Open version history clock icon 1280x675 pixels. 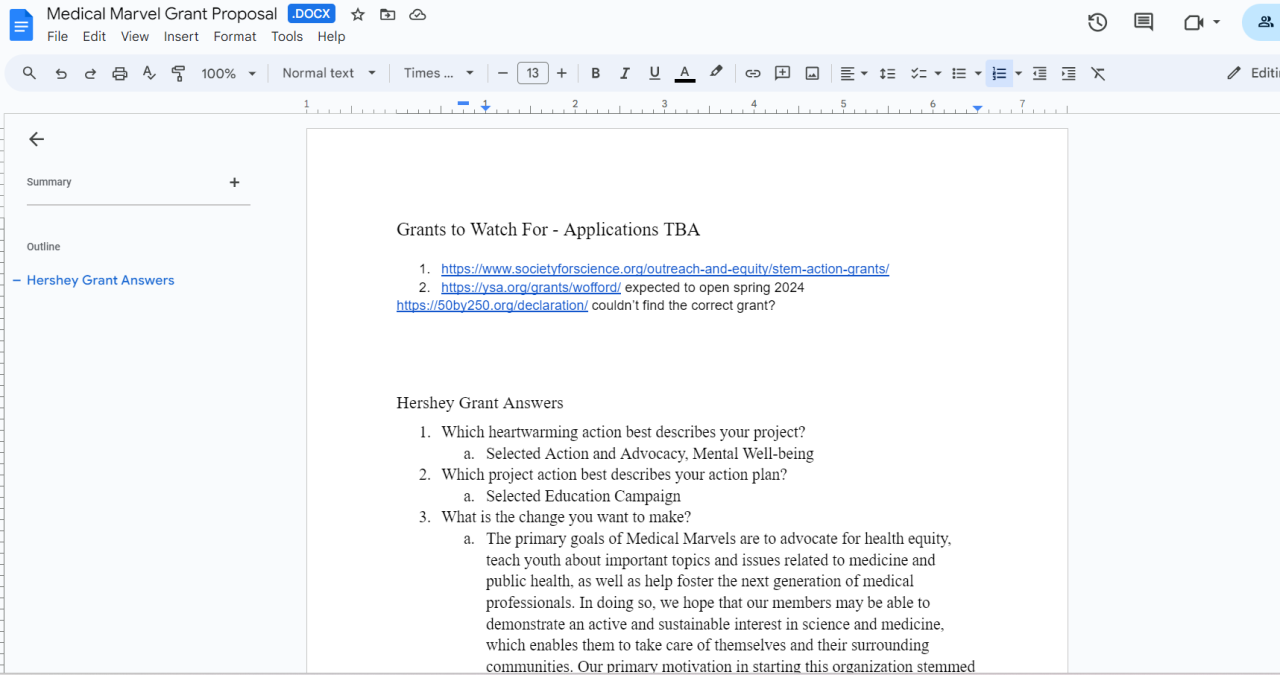point(1097,22)
